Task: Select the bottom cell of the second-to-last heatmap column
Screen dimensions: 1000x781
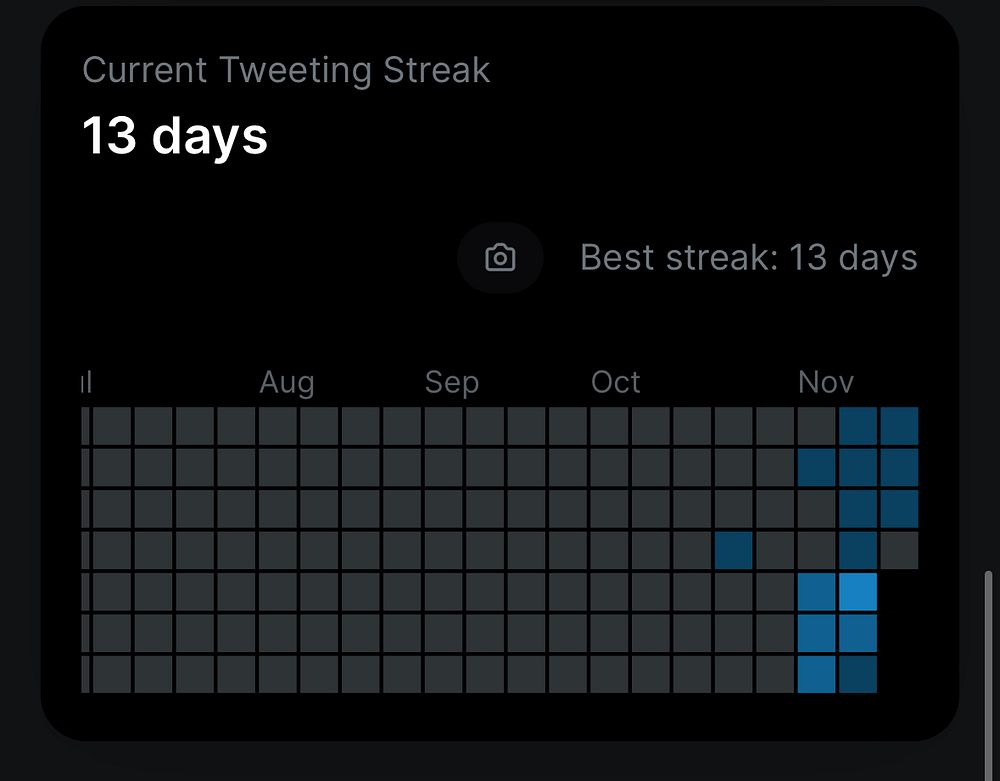Action: (x=858, y=674)
